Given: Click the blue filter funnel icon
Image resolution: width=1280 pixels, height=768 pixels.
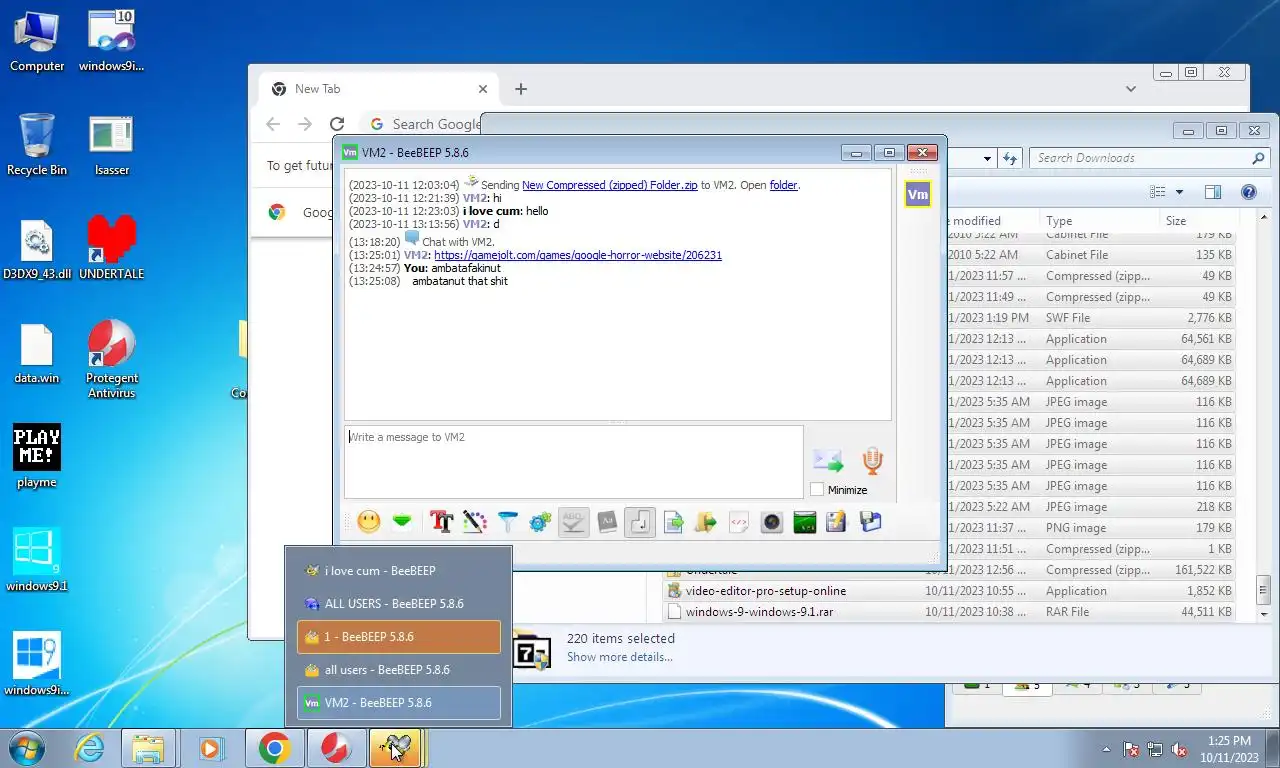Looking at the screenshot, I should click(508, 521).
